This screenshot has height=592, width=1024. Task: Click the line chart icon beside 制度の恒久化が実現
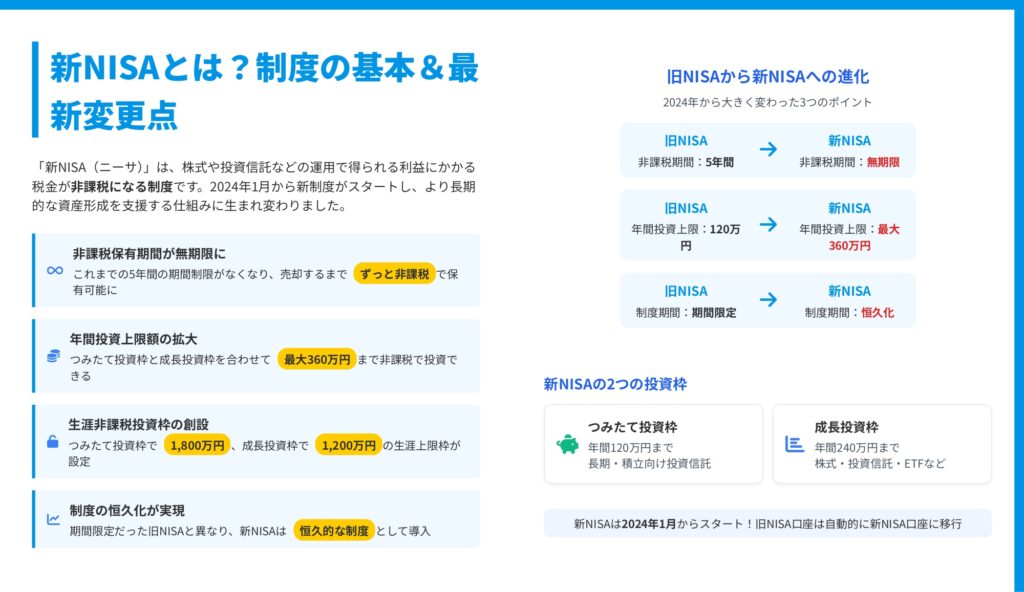click(x=53, y=520)
